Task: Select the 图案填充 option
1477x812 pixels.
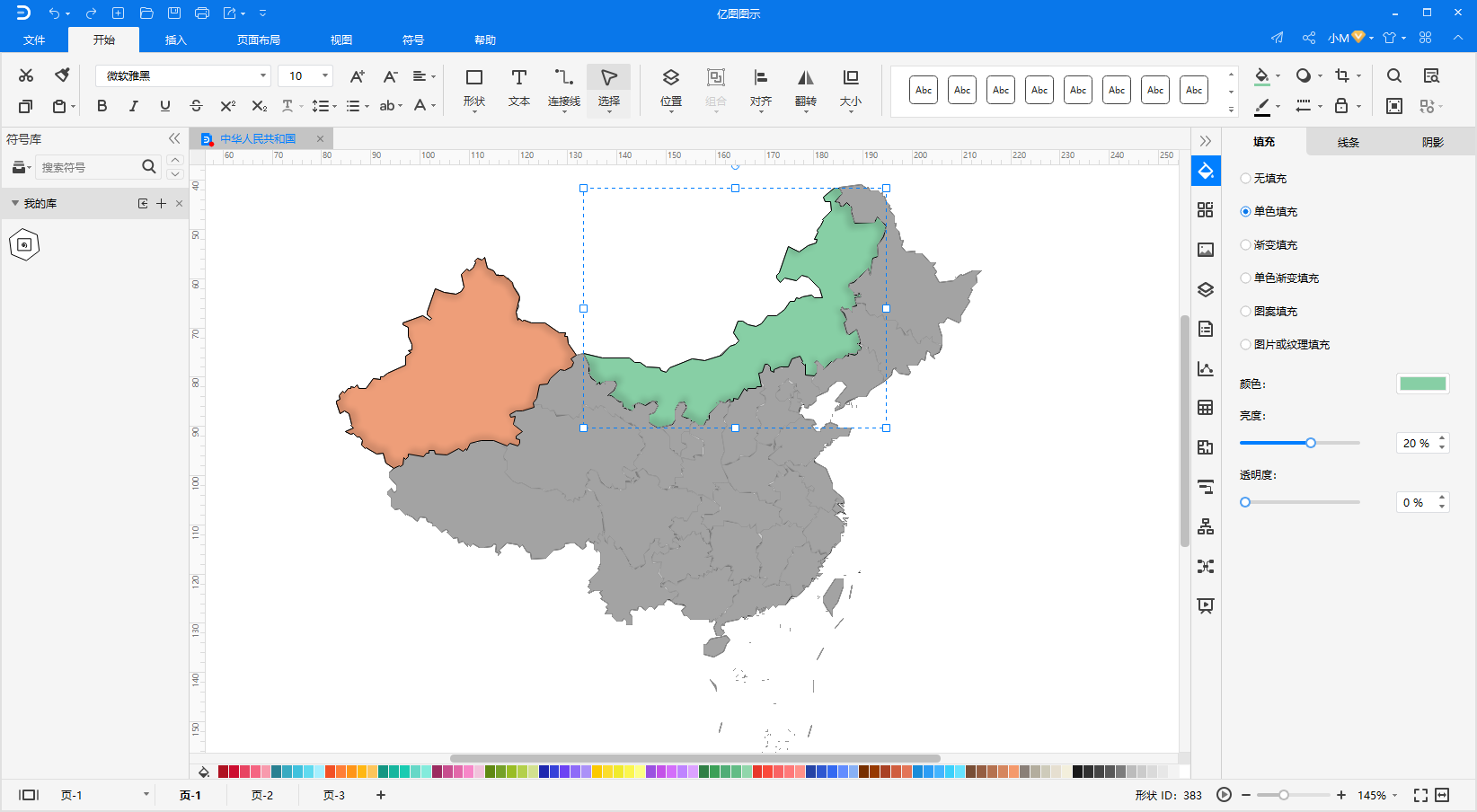Action: [x=1246, y=311]
